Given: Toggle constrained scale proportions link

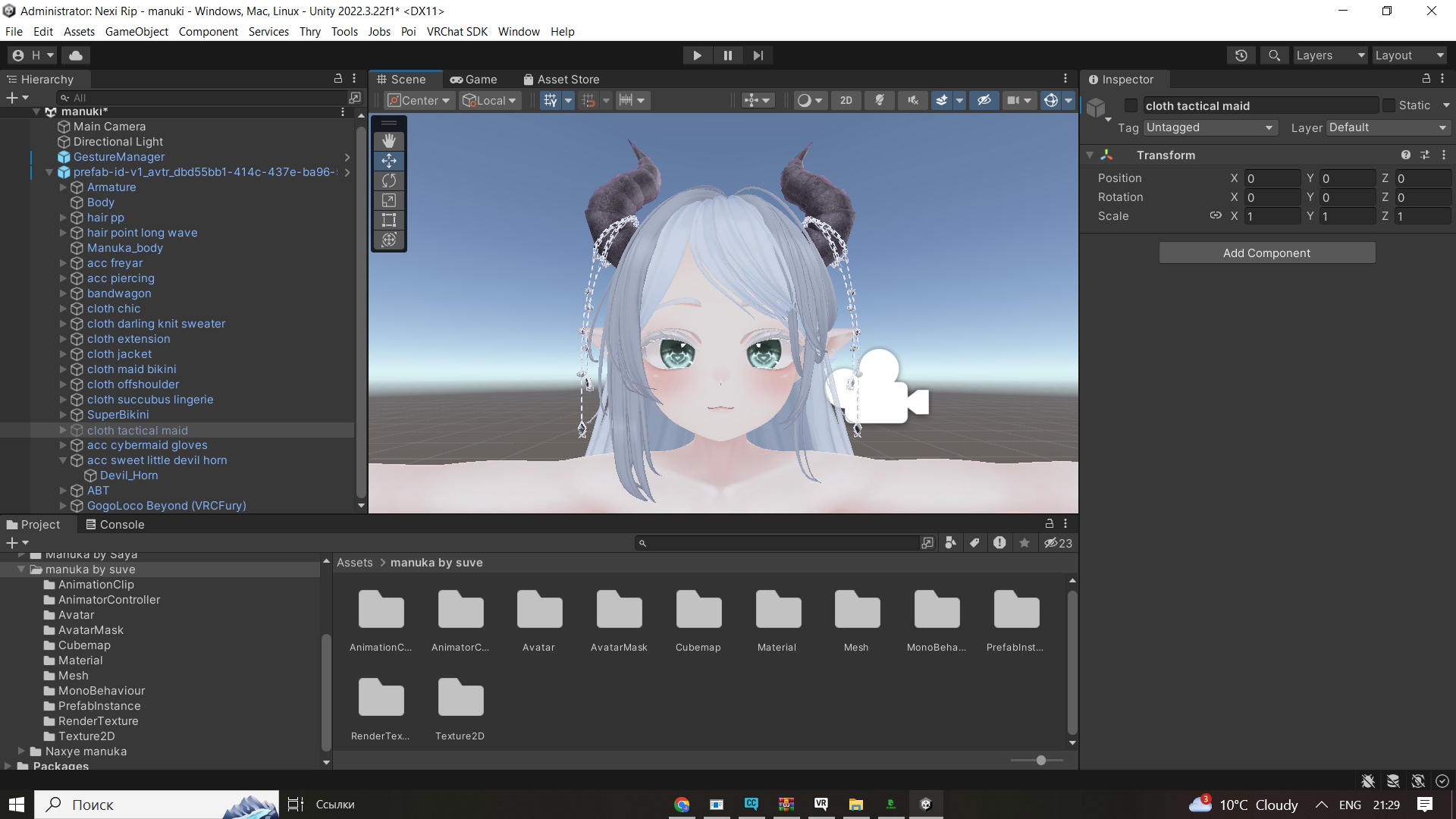Looking at the screenshot, I should (1216, 215).
